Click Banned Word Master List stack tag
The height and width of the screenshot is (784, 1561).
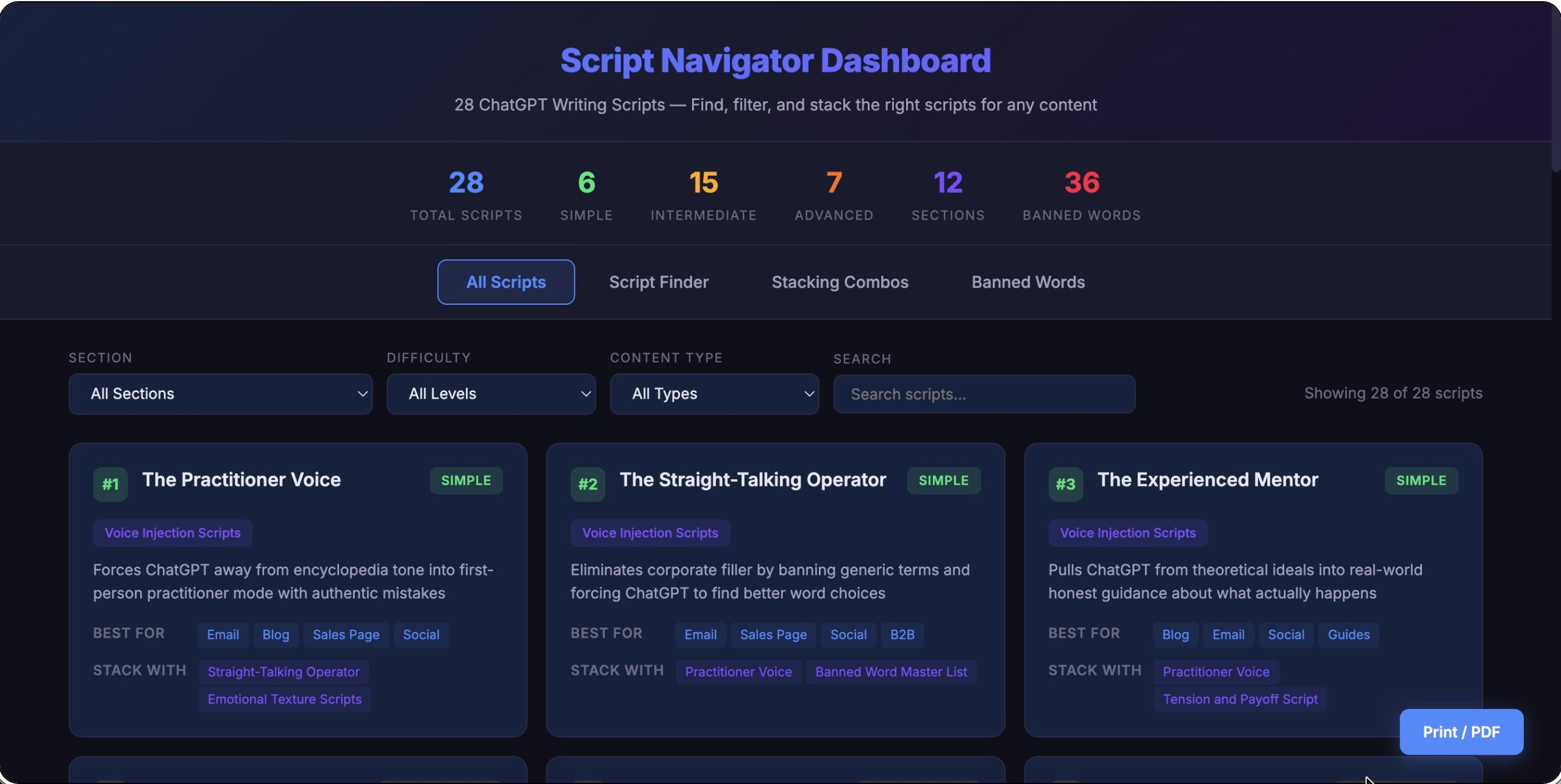891,672
